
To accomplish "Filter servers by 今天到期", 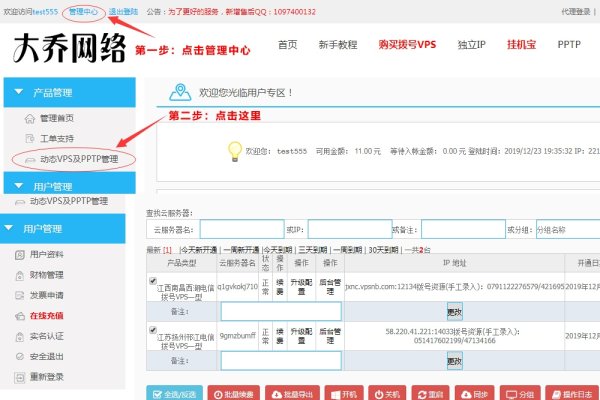I will click(x=278, y=250).
